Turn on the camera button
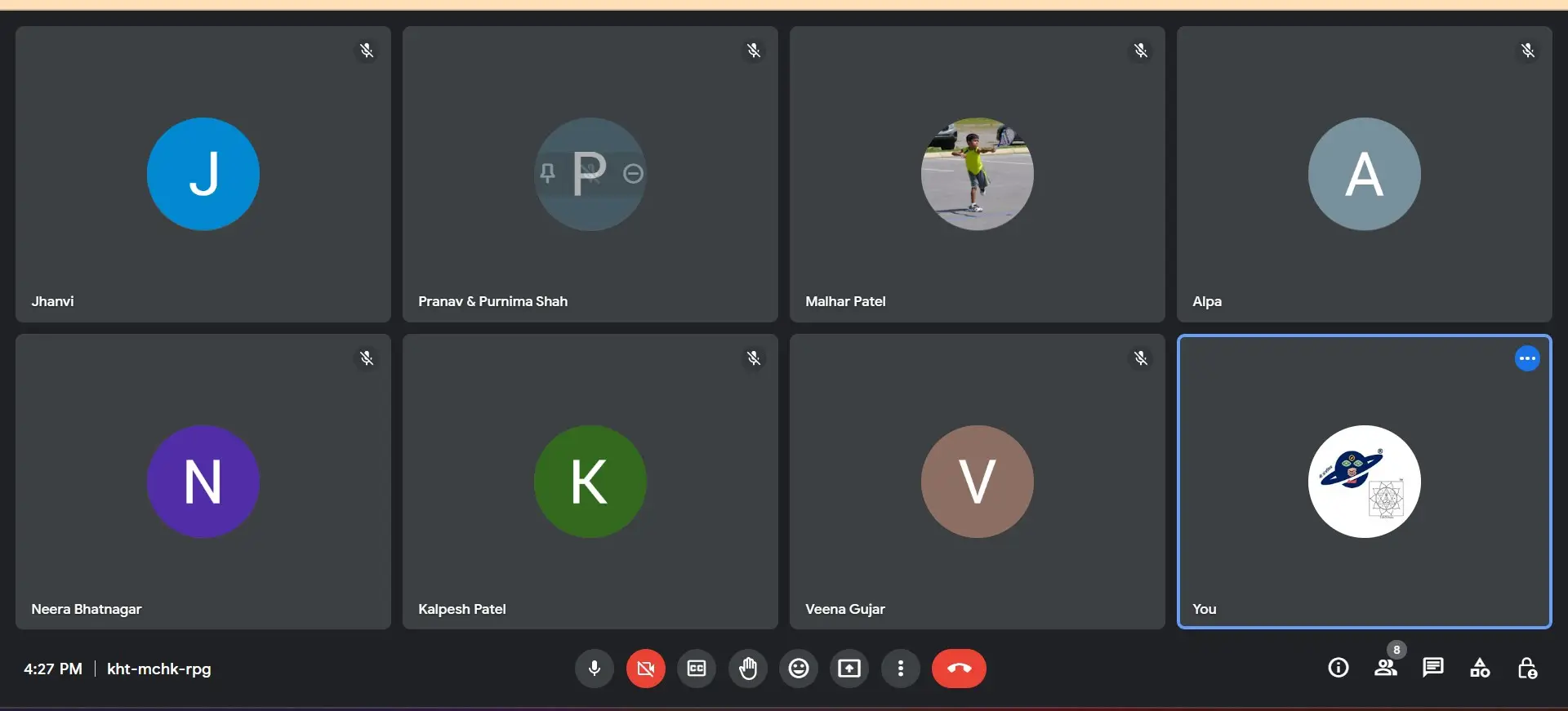The width and height of the screenshot is (1568, 711). [646, 669]
